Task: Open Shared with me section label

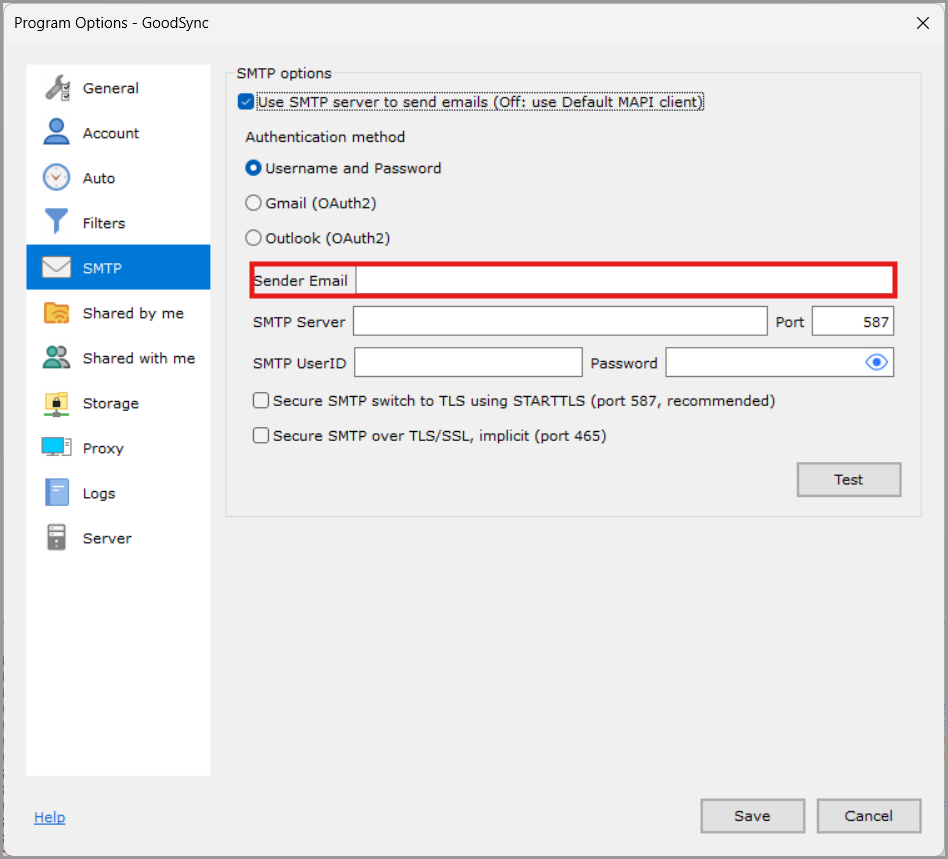Action: coord(138,358)
